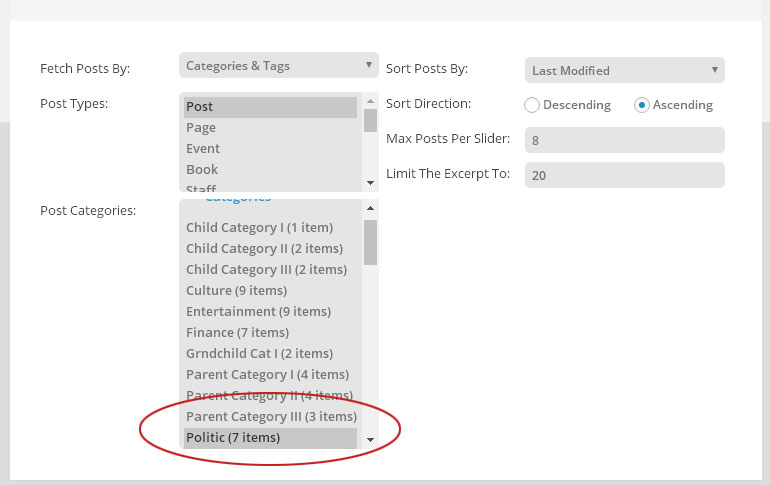
Task: Select Event in Post Types list
Action: click(x=270, y=149)
